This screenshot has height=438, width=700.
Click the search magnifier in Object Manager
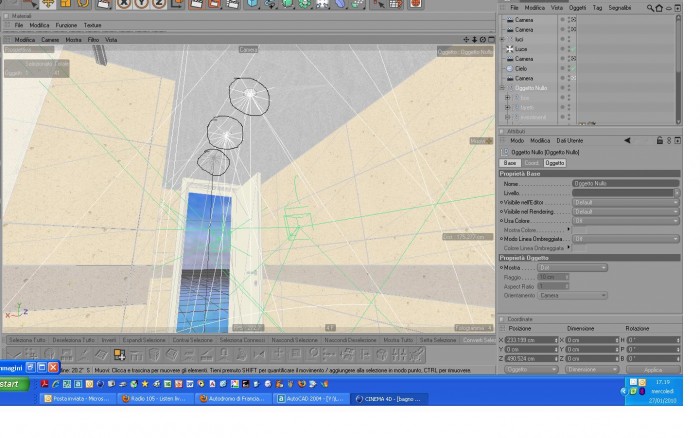point(650,8)
